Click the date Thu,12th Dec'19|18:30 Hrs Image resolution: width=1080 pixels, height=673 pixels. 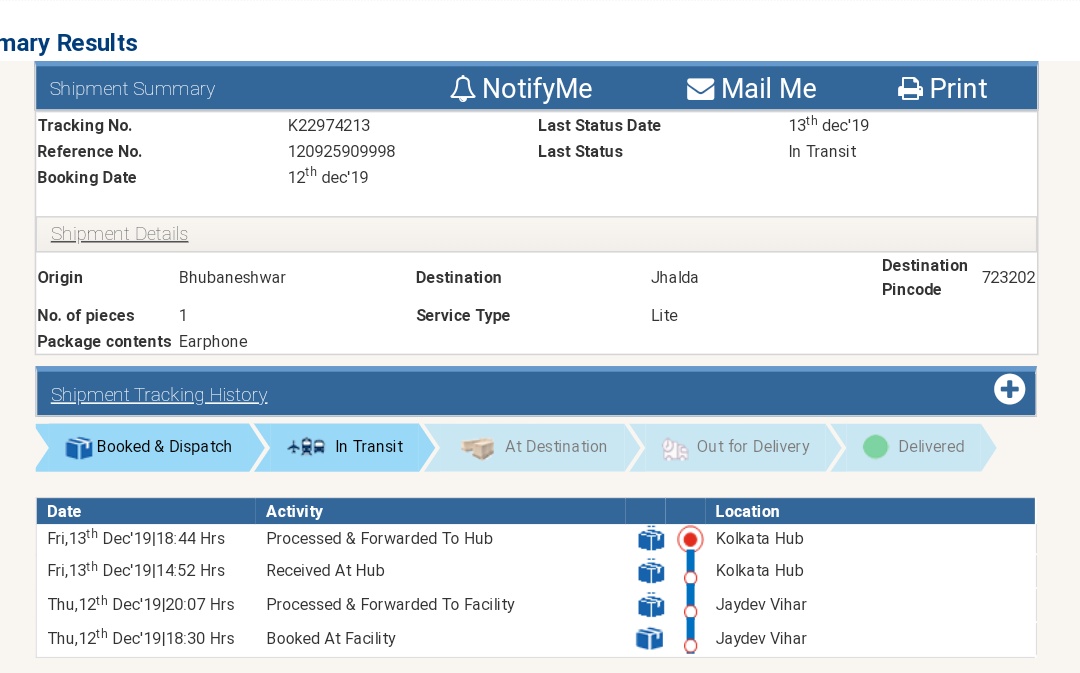141,637
